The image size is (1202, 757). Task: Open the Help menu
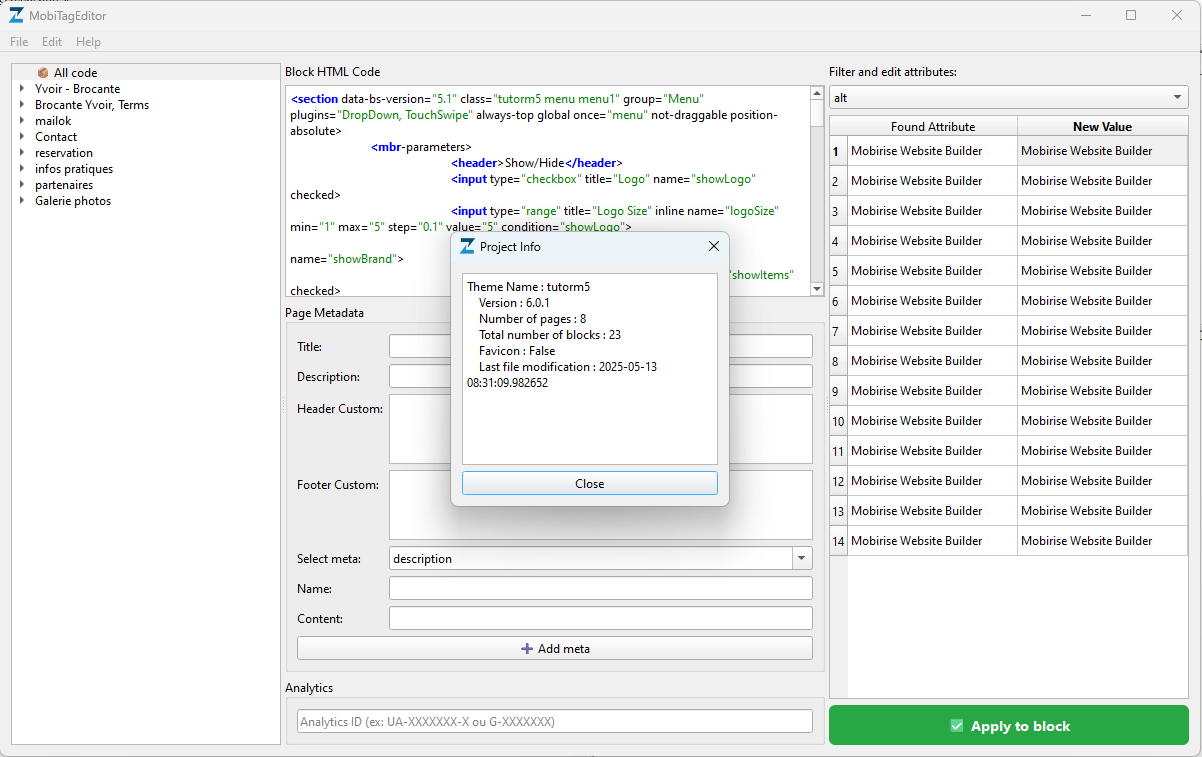[x=88, y=42]
